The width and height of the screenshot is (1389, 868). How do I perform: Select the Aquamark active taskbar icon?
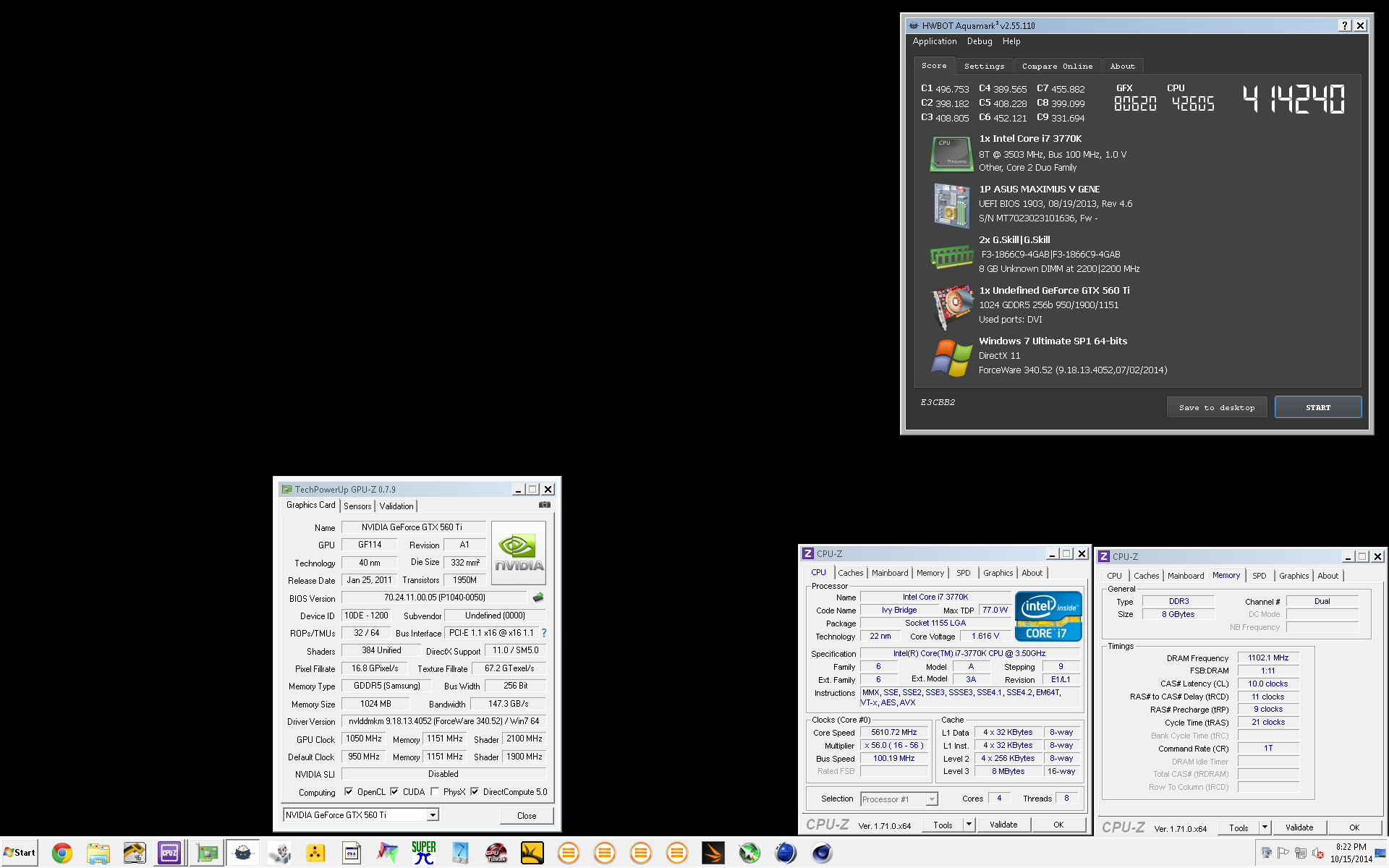[x=243, y=854]
